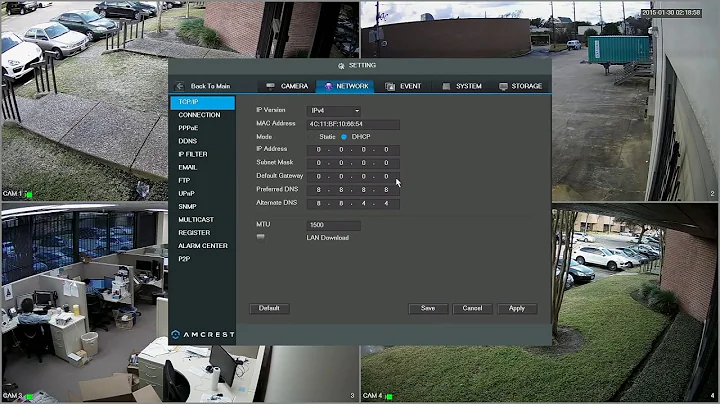Click the MTU value field
The height and width of the screenshot is (404, 720).
coord(333,225)
